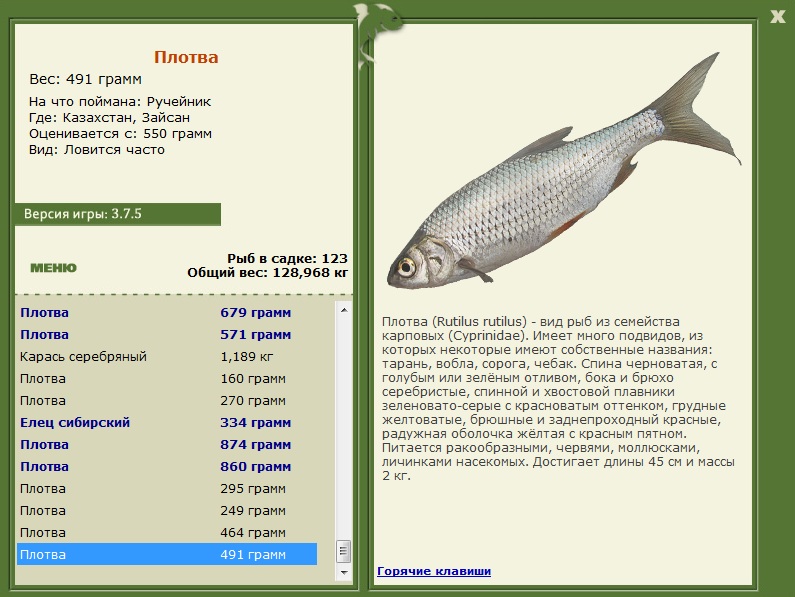
Task: Open the Горячие клавиши link
Action: click(434, 571)
